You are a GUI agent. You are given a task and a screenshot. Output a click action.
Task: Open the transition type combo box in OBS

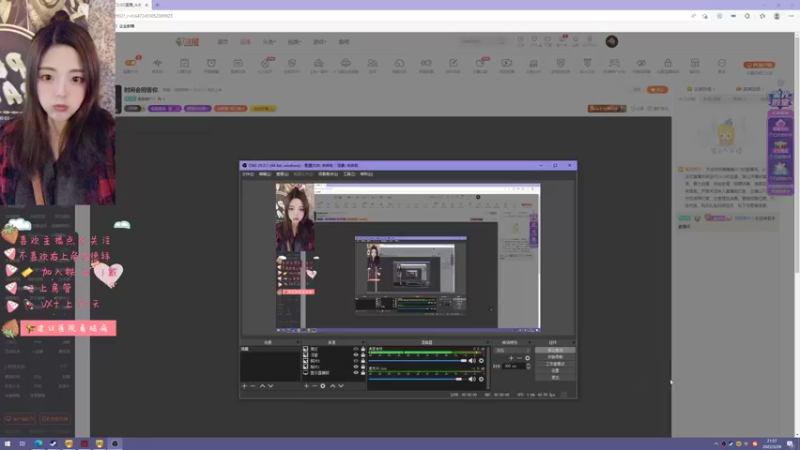(x=513, y=351)
